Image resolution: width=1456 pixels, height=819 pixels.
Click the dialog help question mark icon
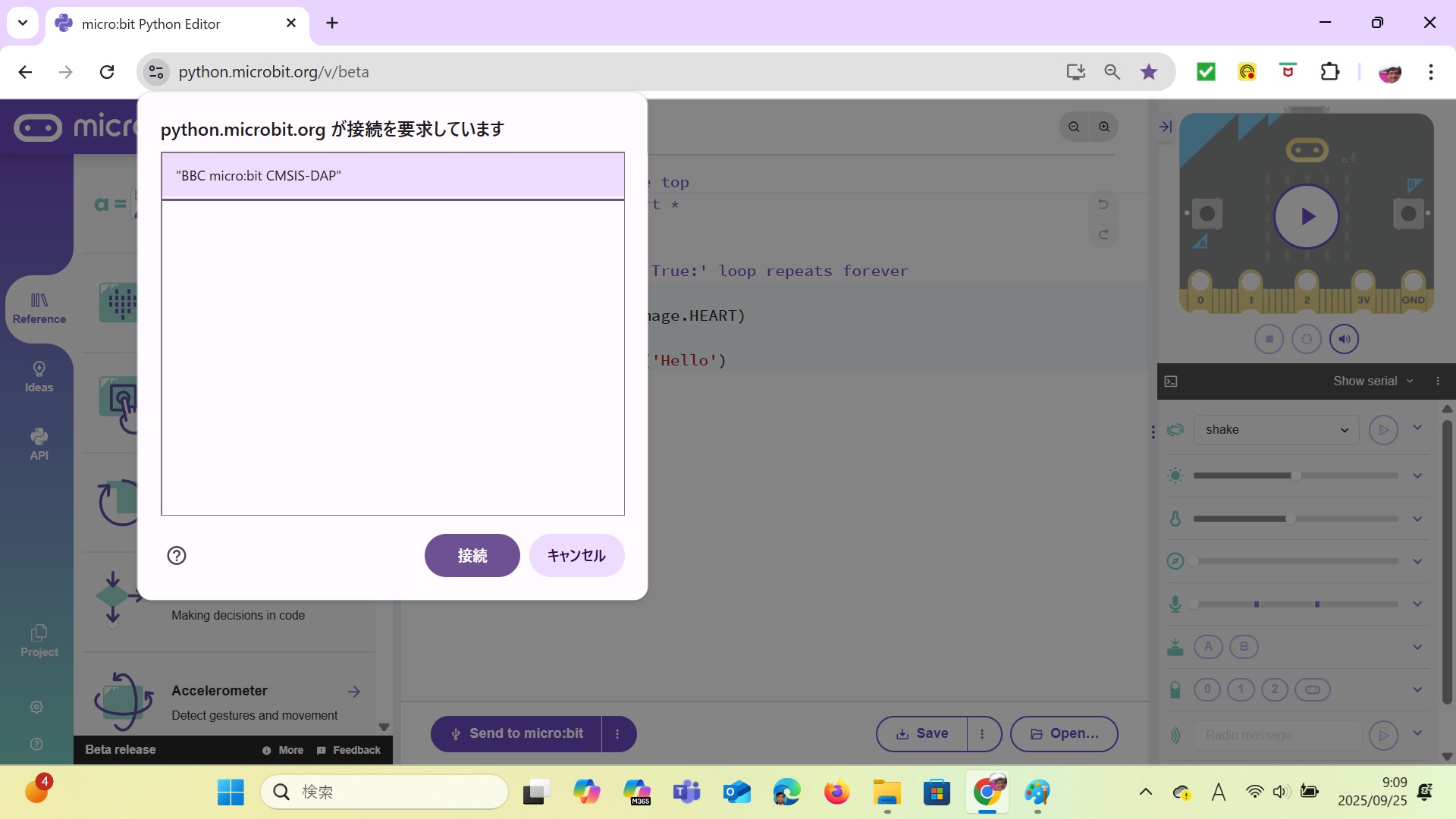click(177, 556)
